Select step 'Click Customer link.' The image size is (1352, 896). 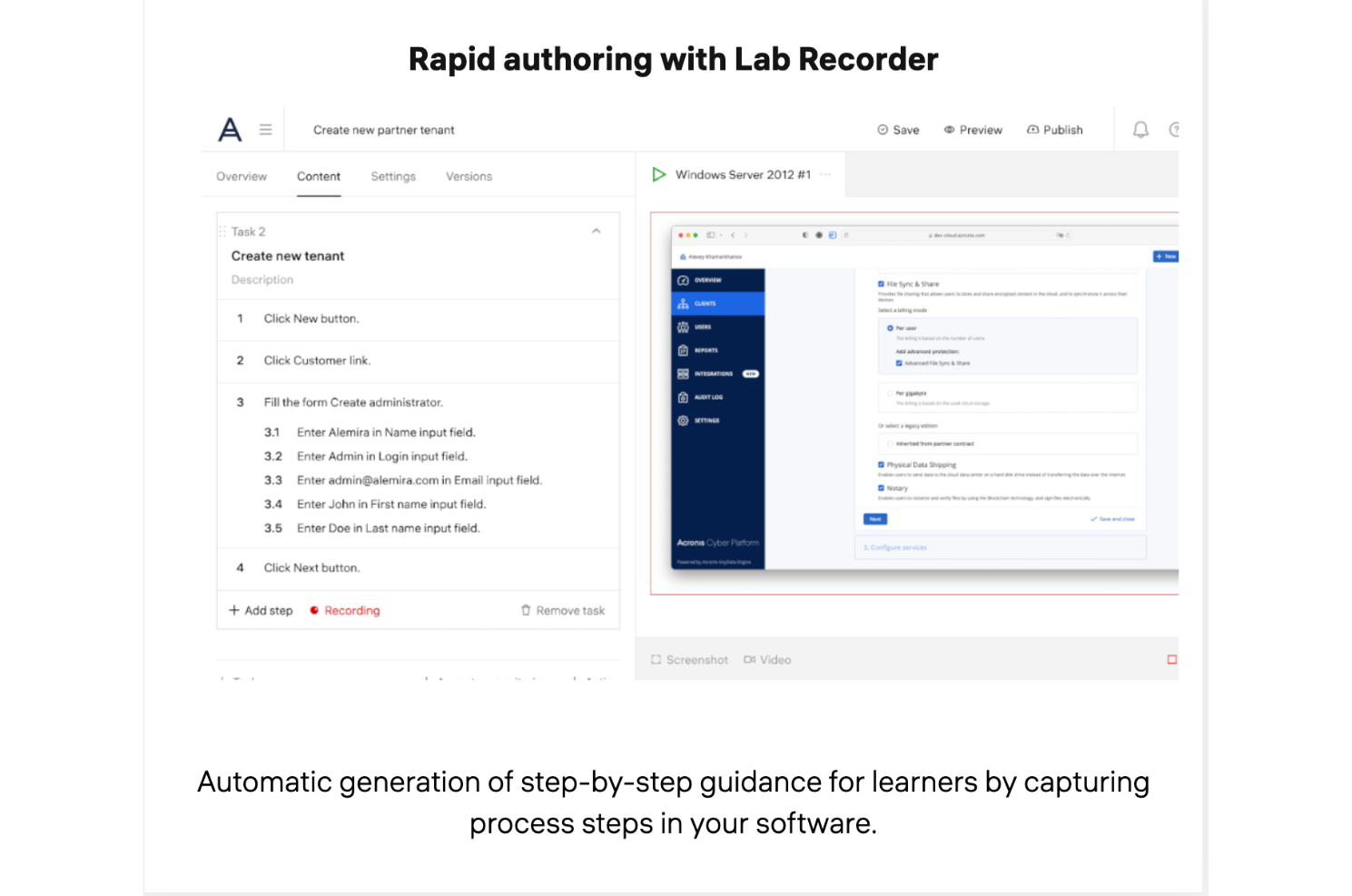tap(317, 360)
